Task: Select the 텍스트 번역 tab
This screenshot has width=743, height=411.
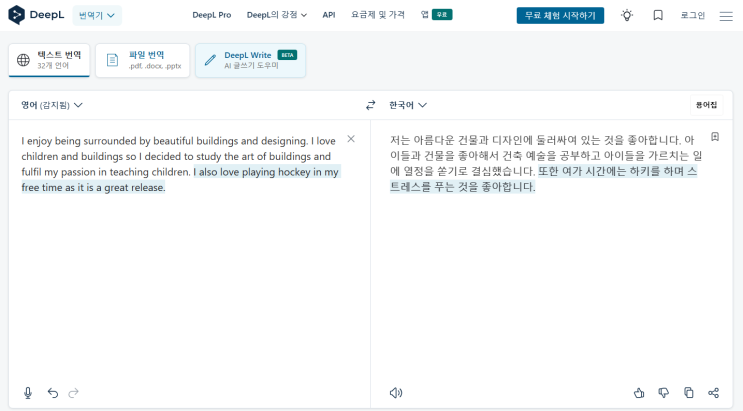Action: [x=49, y=60]
